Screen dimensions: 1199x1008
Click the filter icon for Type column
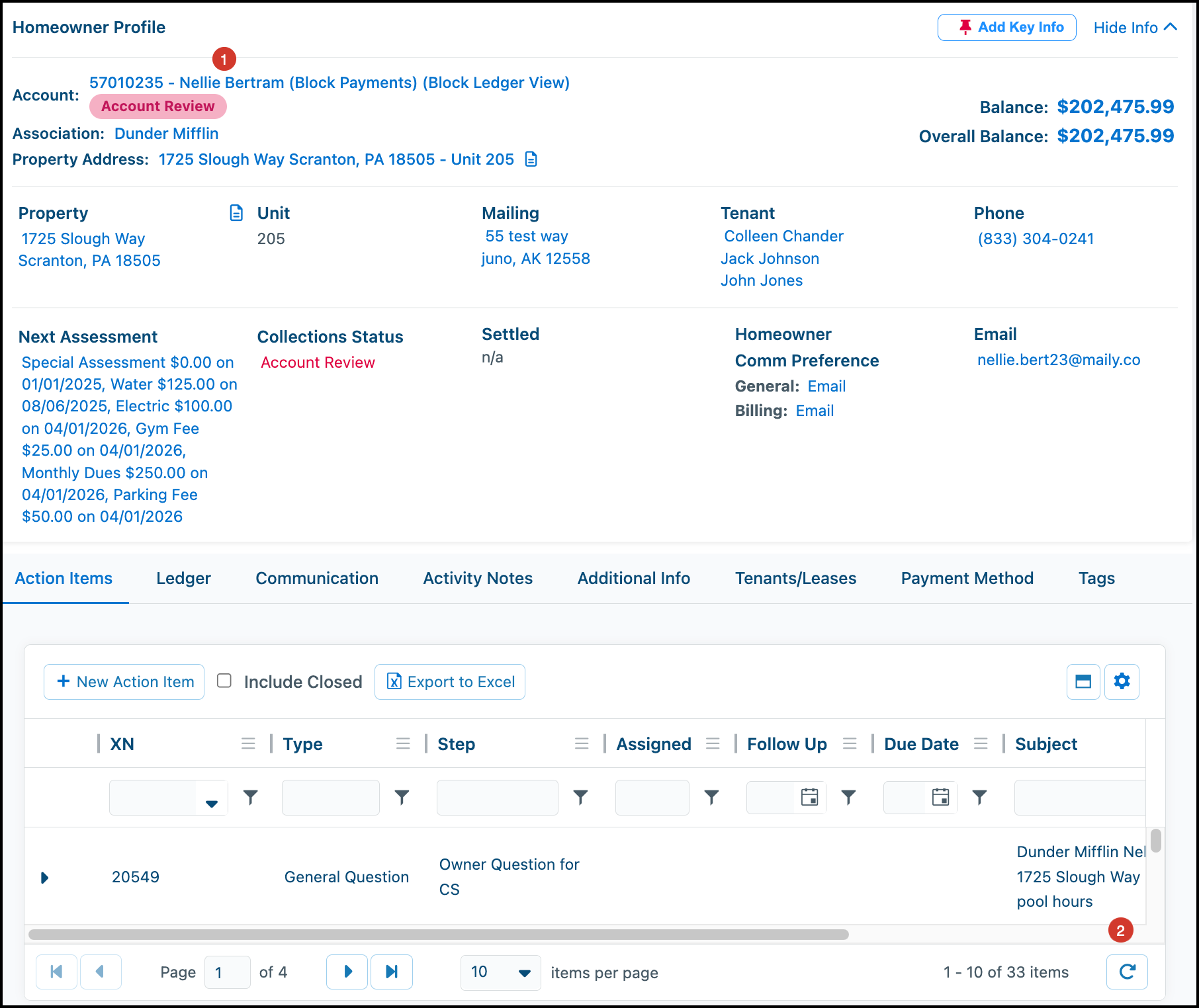(402, 797)
